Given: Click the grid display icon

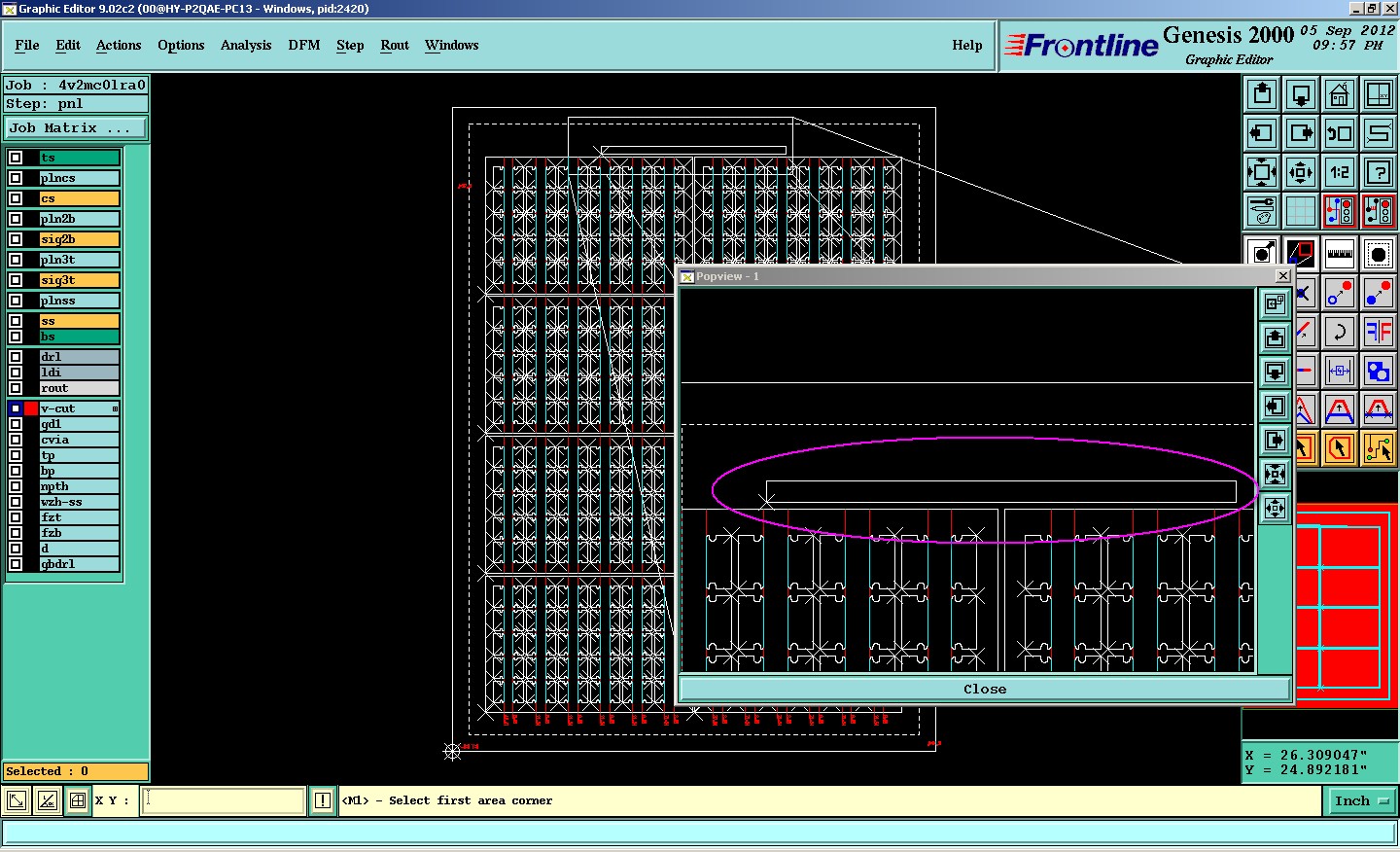Looking at the screenshot, I should (1300, 210).
